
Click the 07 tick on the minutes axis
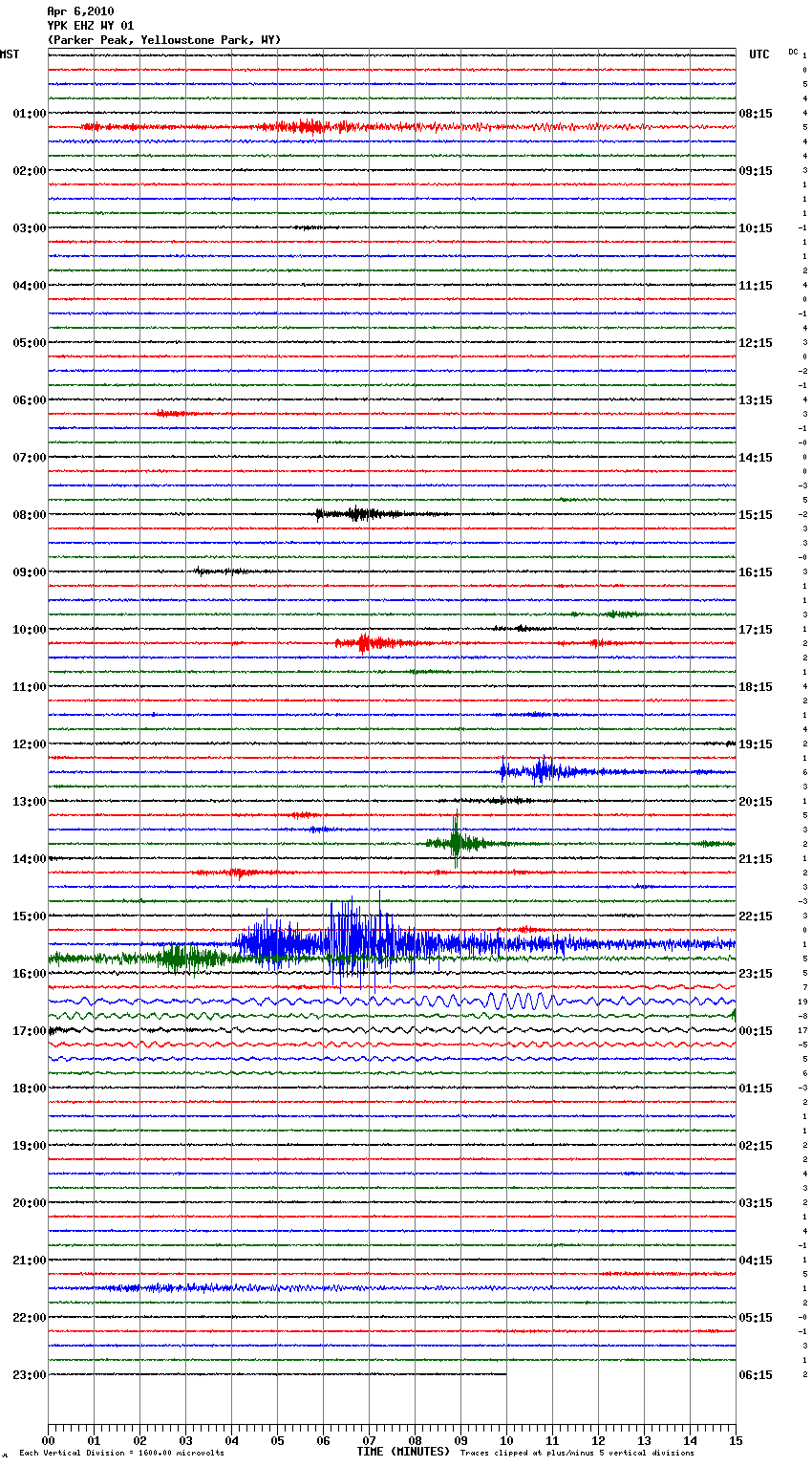[369, 1440]
